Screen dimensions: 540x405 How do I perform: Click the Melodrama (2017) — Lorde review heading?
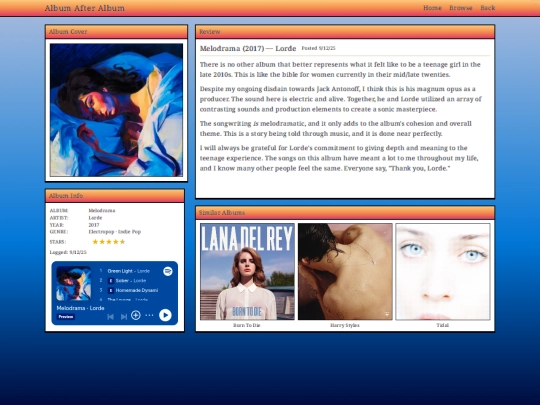(x=248, y=48)
